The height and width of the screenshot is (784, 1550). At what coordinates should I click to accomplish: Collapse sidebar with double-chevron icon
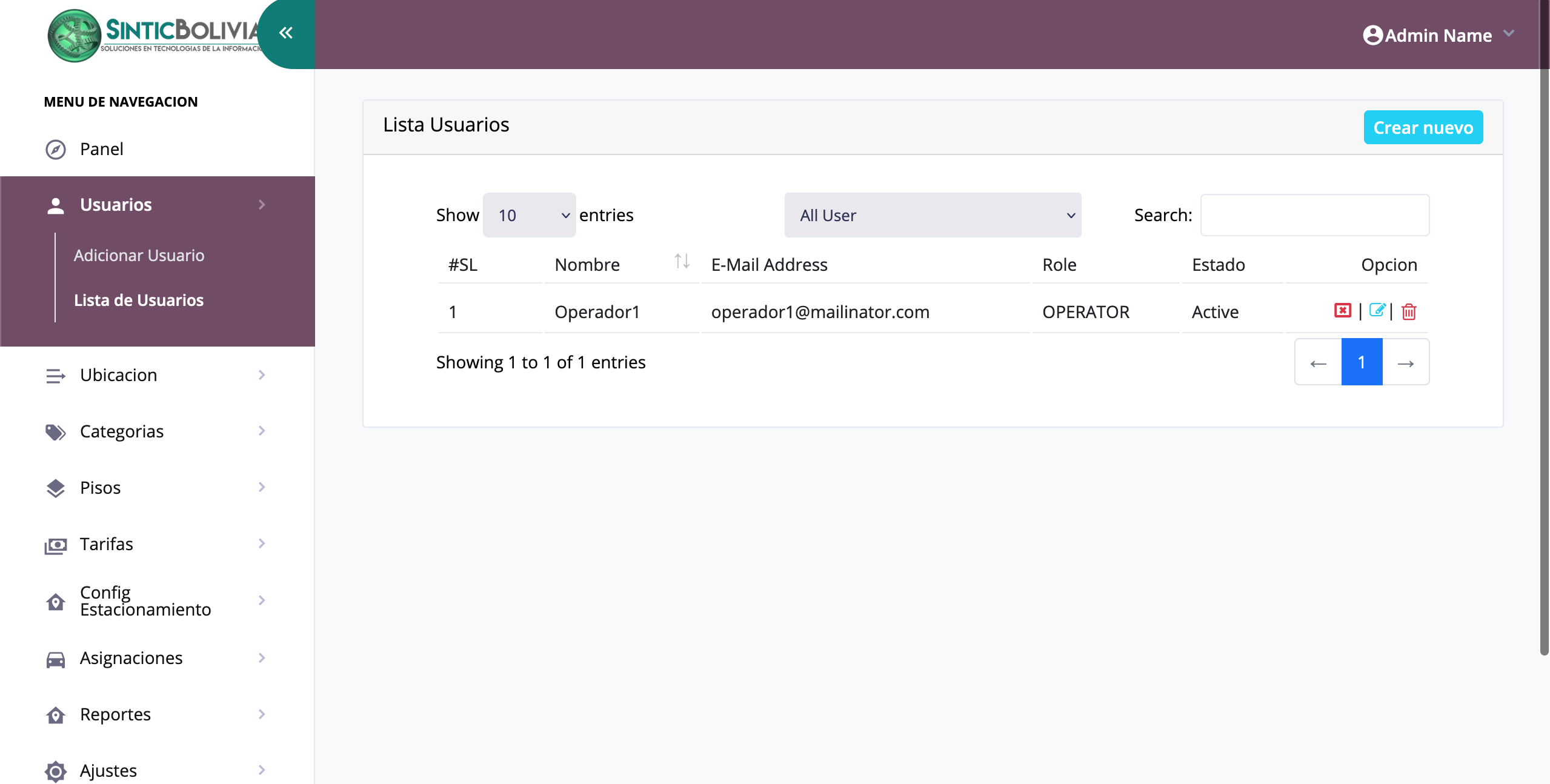coord(286,33)
